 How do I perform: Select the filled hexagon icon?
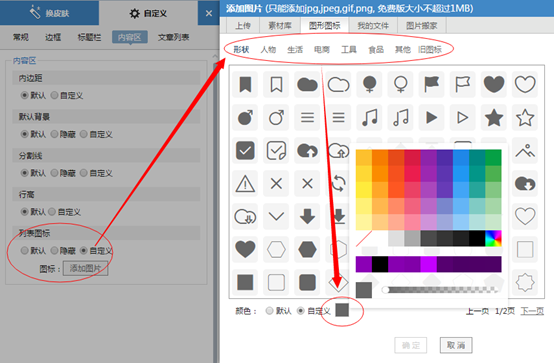pos(307,250)
